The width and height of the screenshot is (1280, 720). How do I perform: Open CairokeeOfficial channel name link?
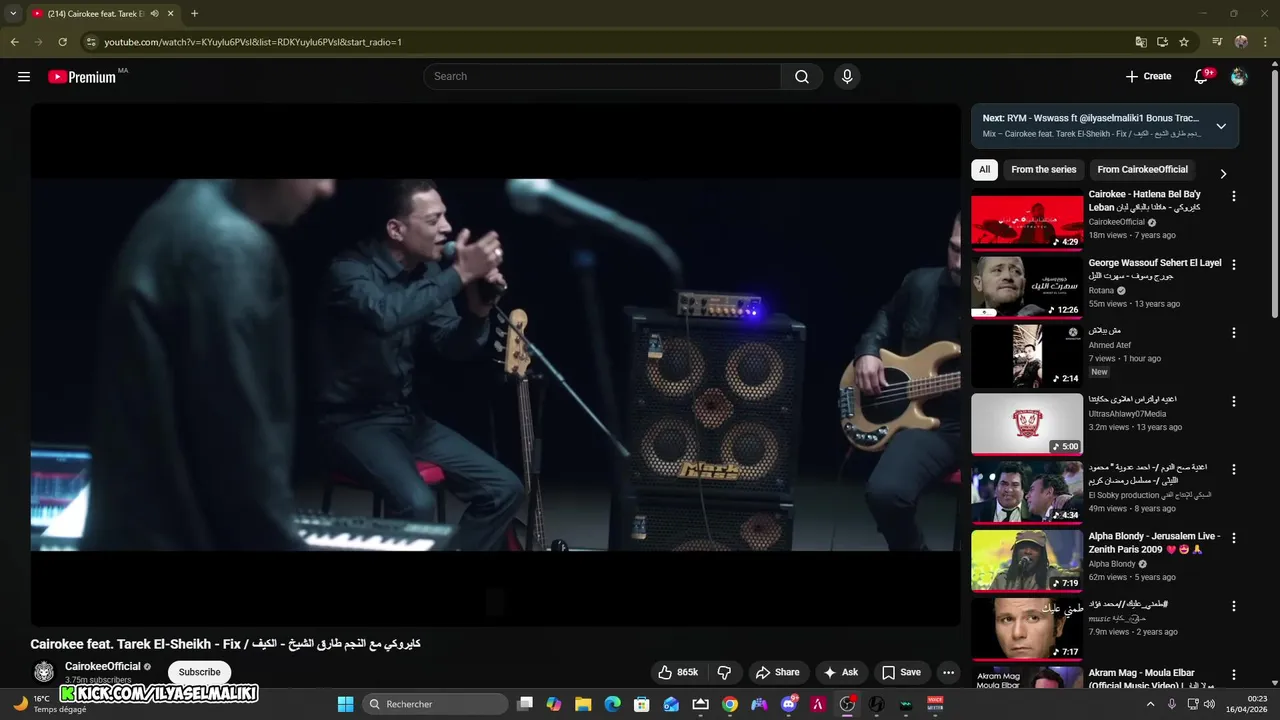(103, 666)
